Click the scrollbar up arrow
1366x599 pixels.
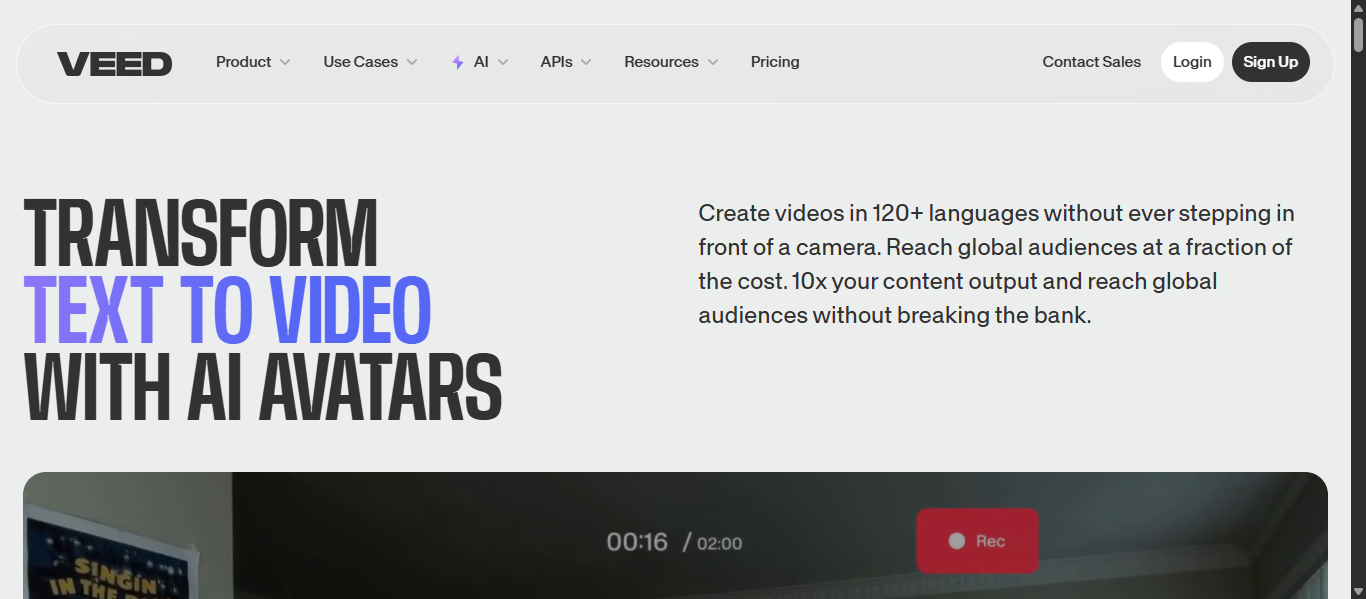click(1358, 7)
